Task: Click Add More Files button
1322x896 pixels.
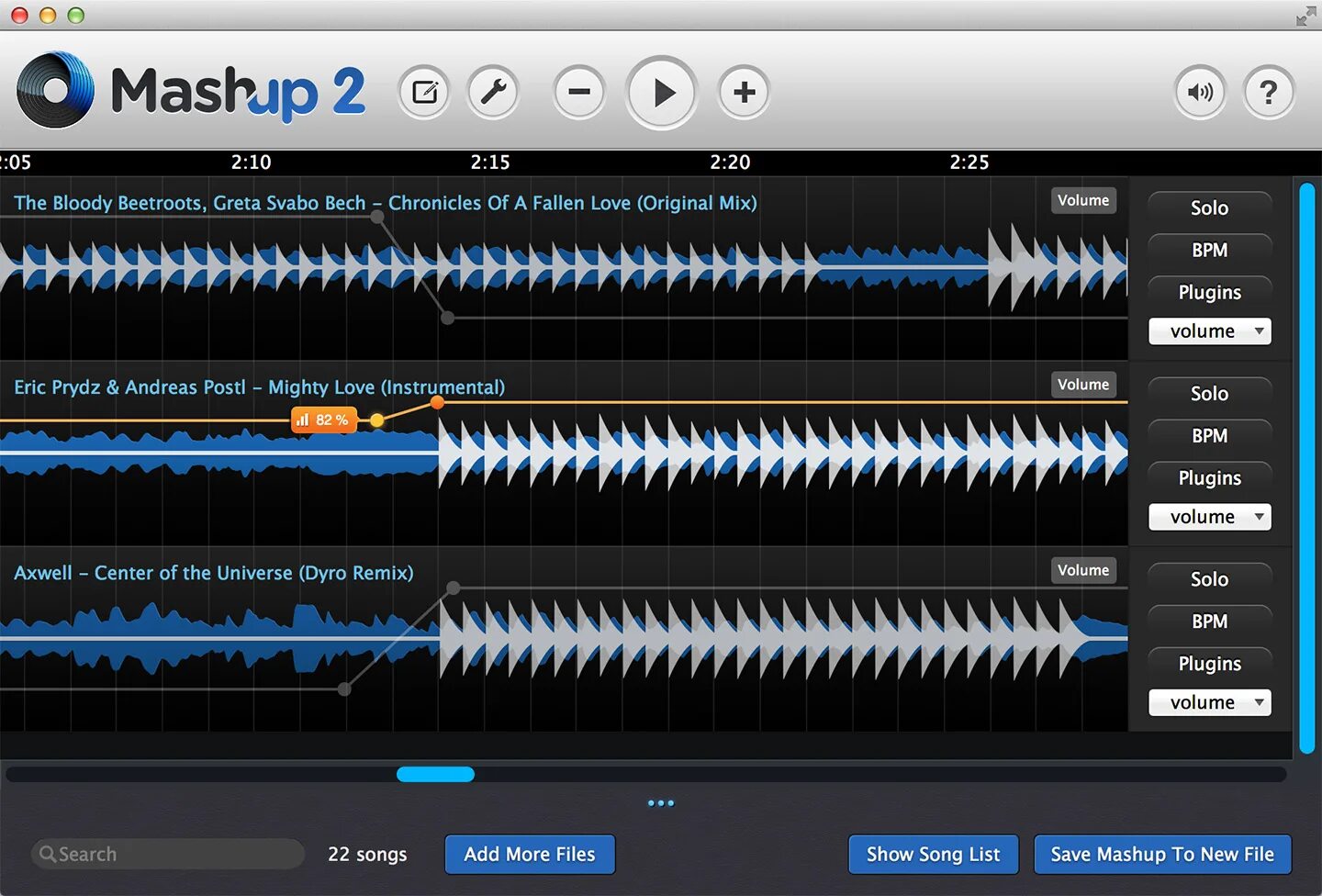Action: tap(530, 855)
